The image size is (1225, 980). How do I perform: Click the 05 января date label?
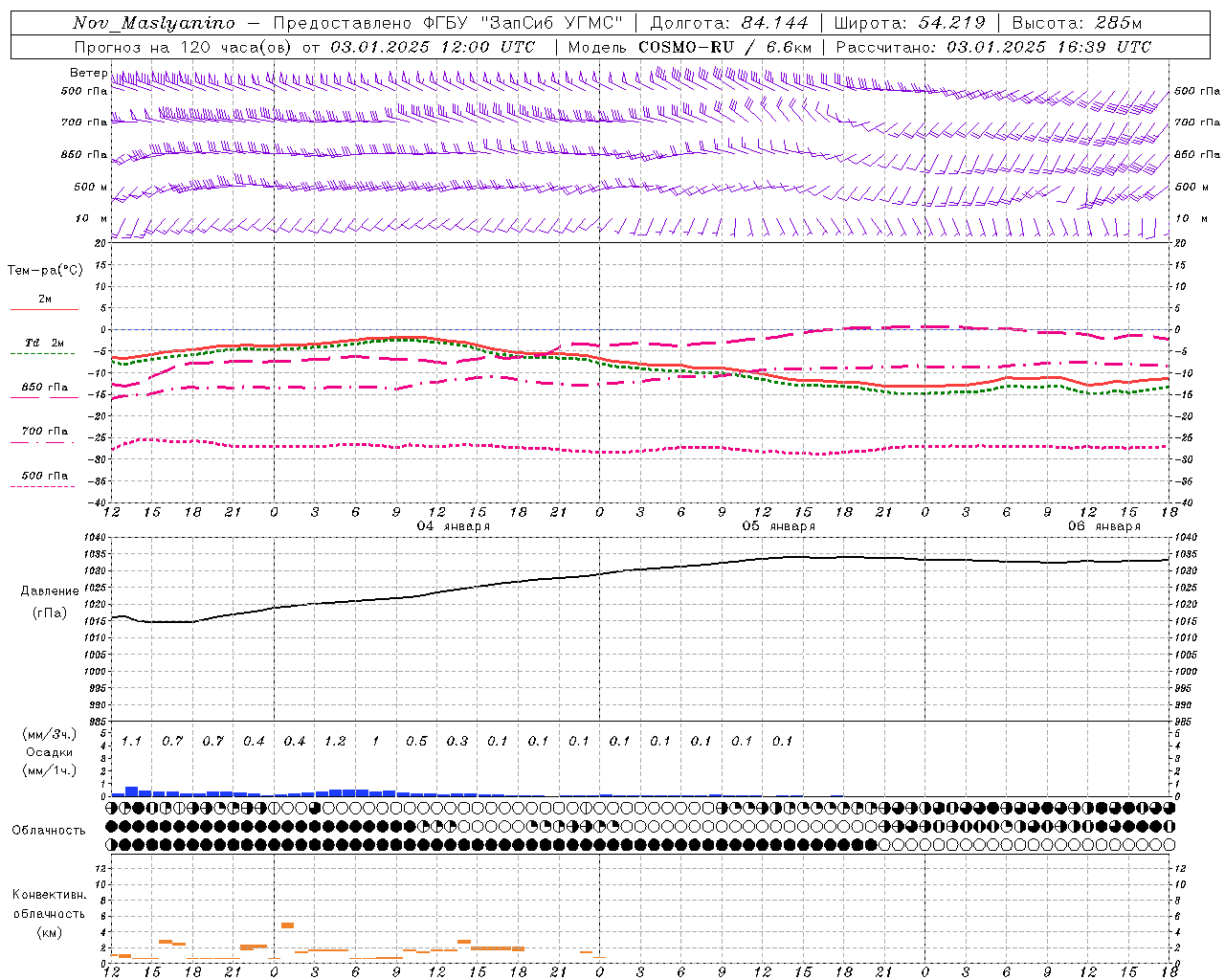[779, 526]
